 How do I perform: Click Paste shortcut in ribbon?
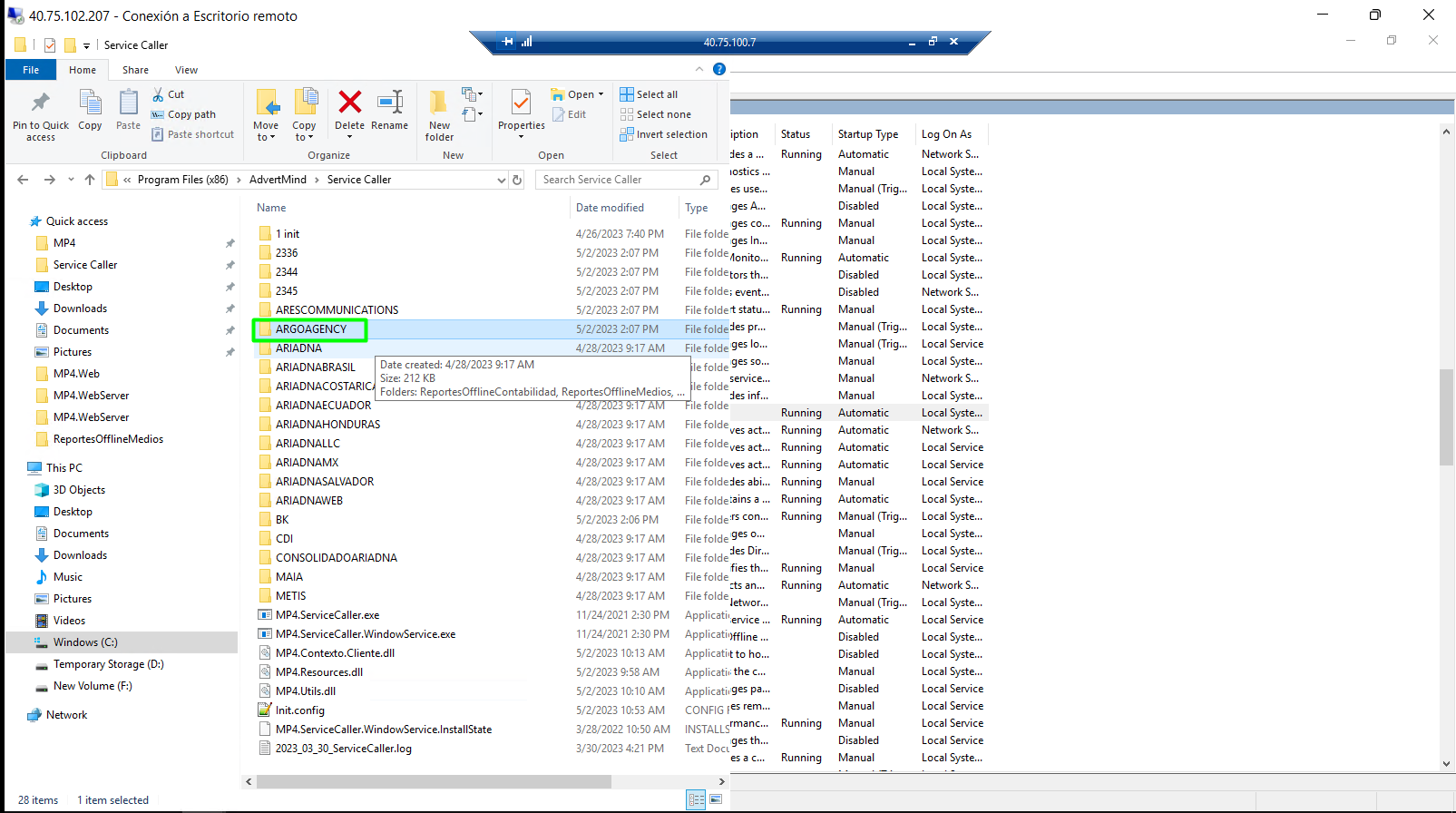click(192, 134)
